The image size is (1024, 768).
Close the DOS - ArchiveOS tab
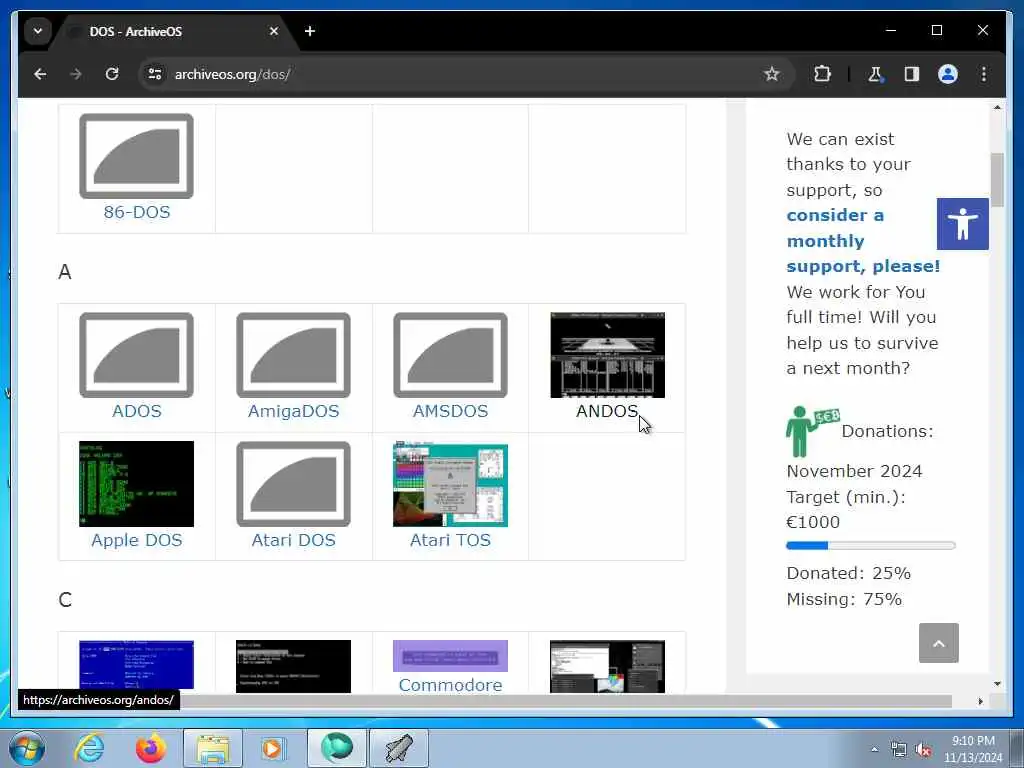click(274, 31)
